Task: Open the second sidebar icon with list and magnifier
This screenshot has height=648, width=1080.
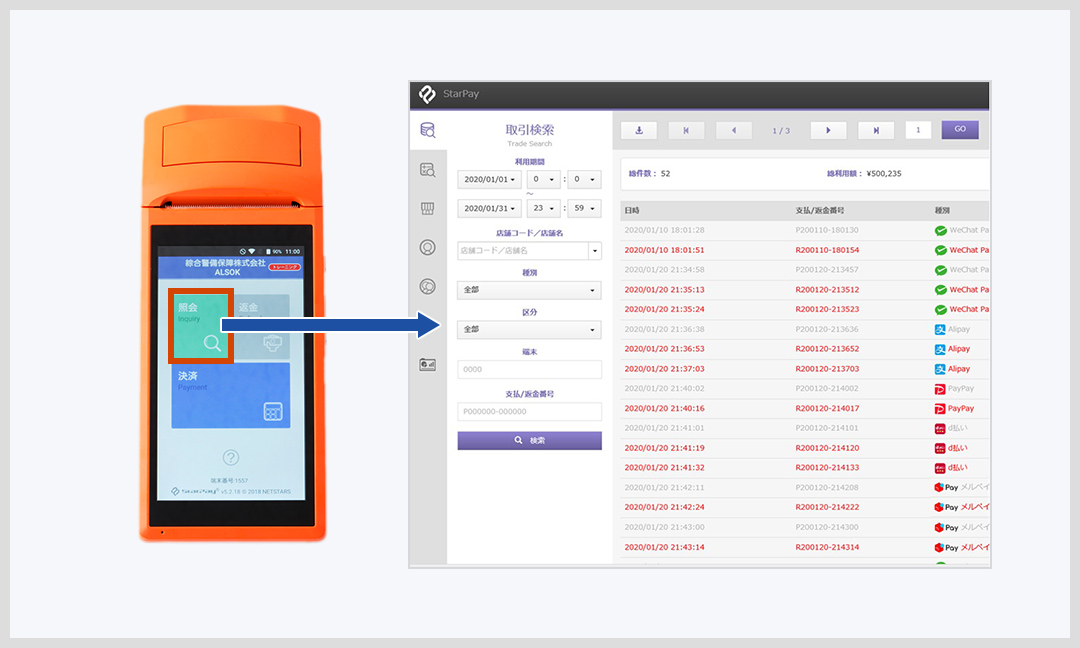Action: pyautogui.click(x=428, y=169)
